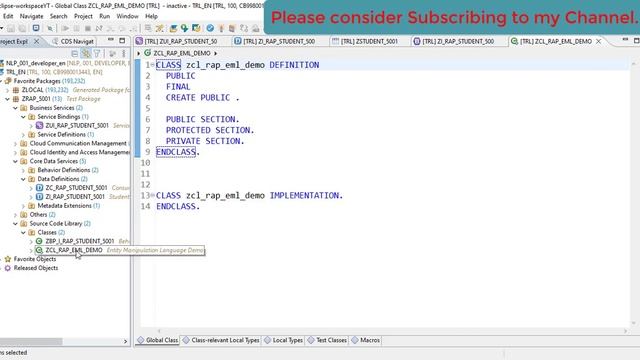Open the Run menu
640x360 pixels.
tap(104, 16)
